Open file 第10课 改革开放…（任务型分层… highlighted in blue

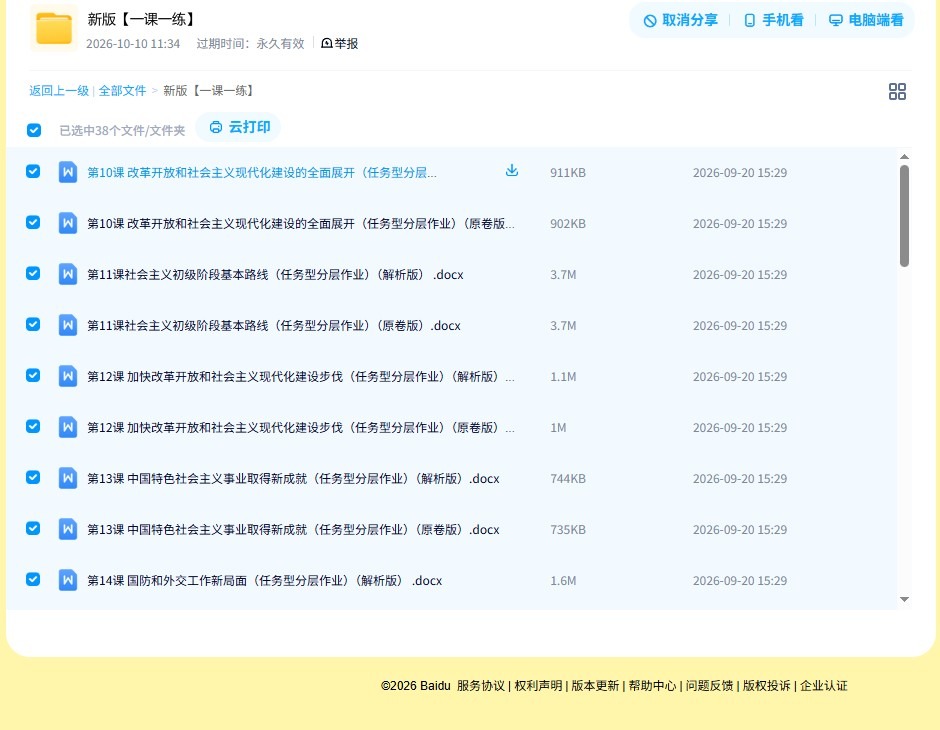(x=262, y=173)
